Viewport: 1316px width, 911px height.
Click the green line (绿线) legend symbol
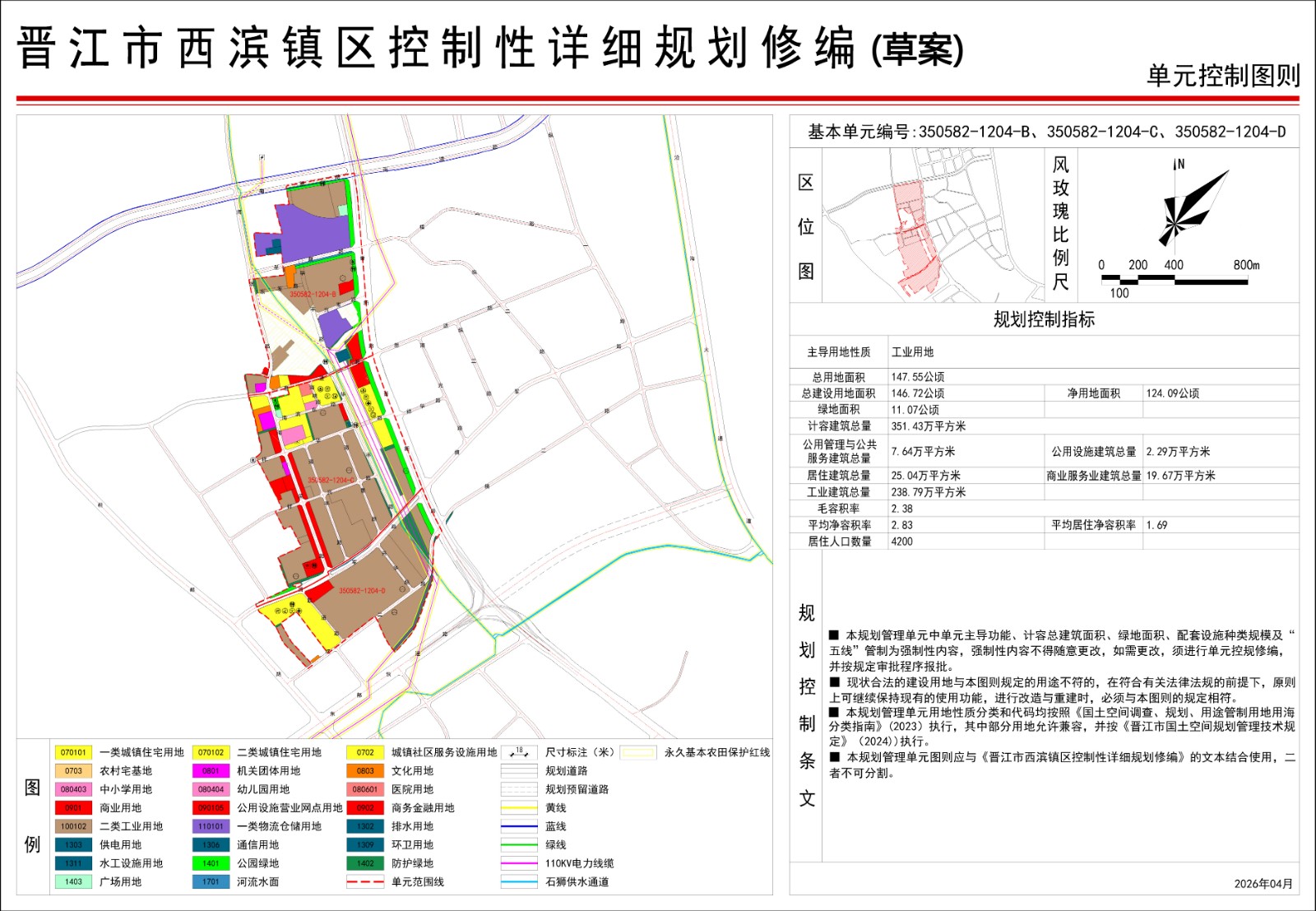coord(519,844)
